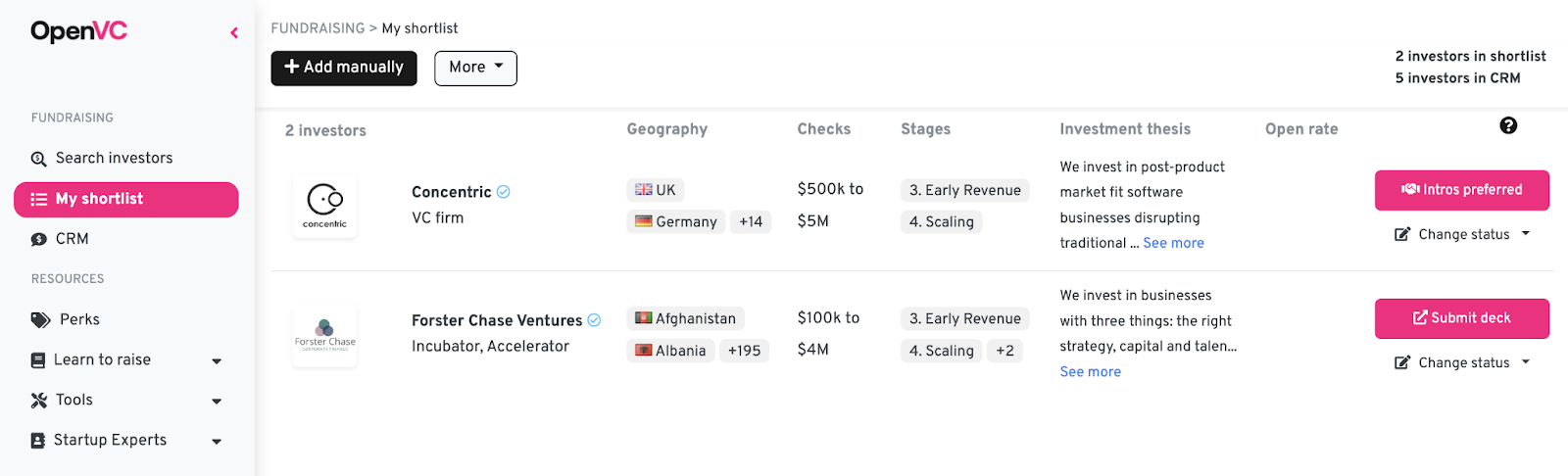Click the CRM chat bubble icon

pos(39,239)
